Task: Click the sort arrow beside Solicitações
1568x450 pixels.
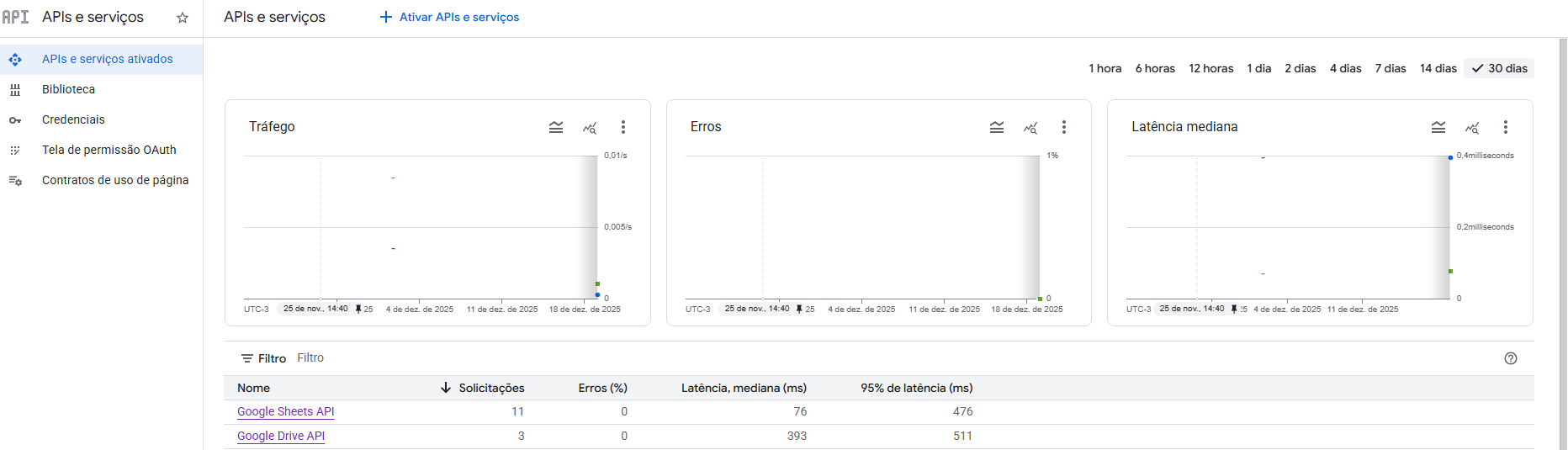Action: (x=446, y=388)
